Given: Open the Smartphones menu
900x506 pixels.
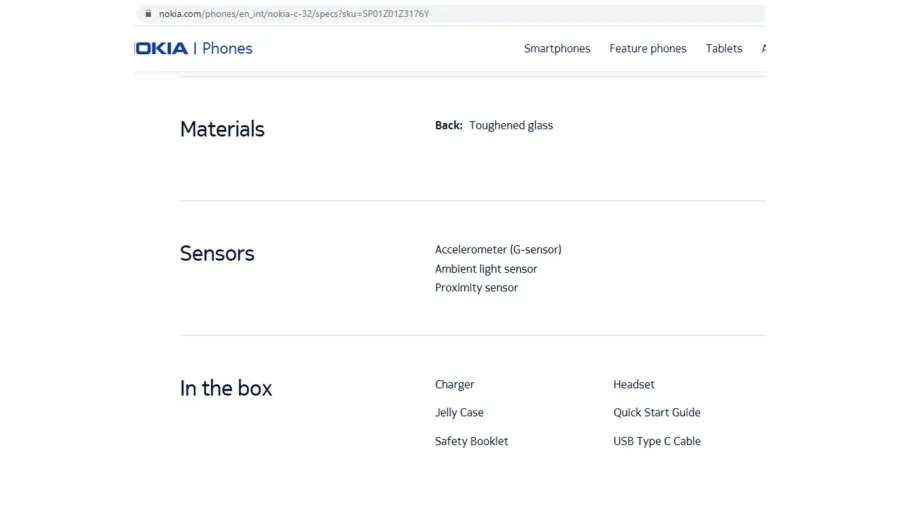Looking at the screenshot, I should click(557, 49).
